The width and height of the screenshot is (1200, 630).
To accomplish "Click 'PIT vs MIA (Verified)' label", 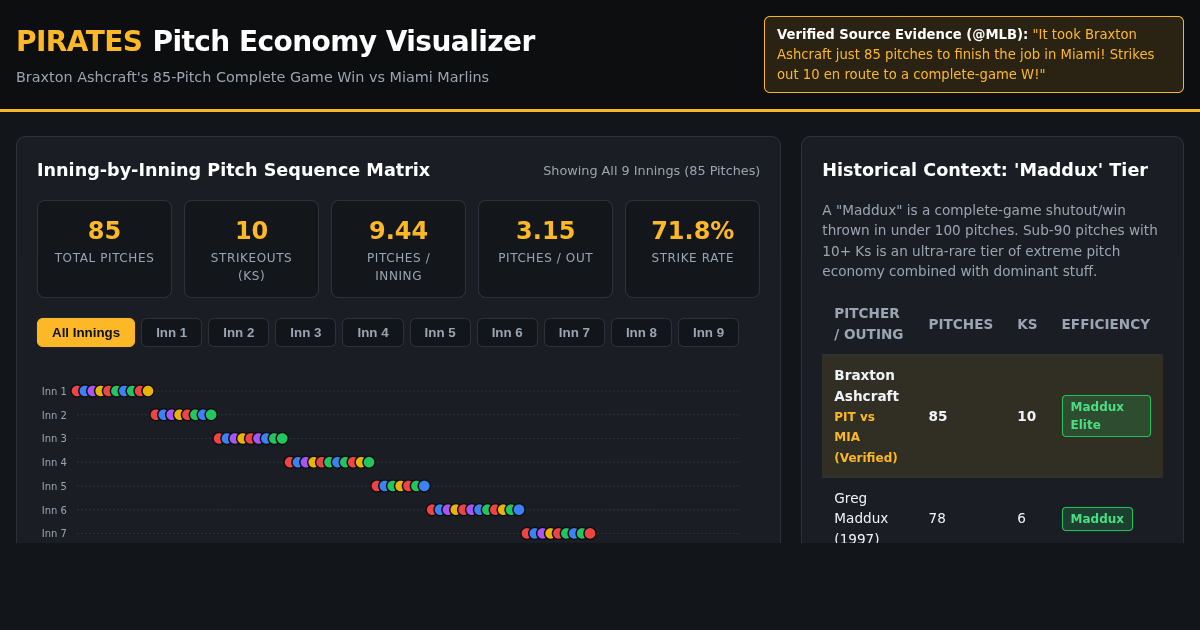I will (x=866, y=437).
